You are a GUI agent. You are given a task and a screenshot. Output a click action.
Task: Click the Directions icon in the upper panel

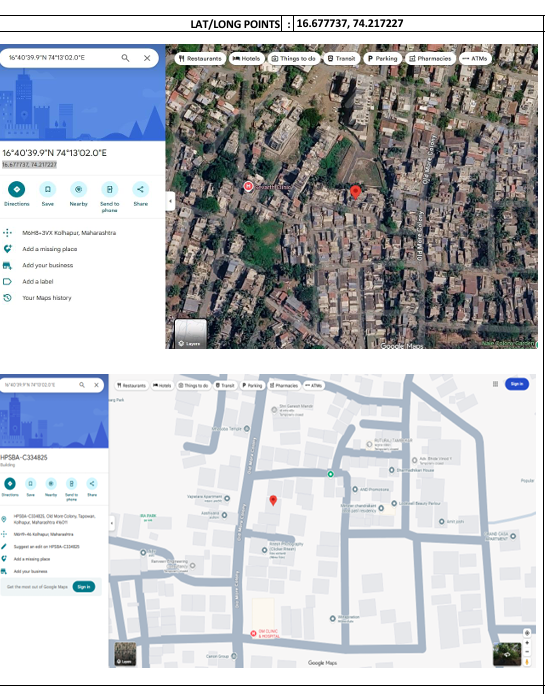click(x=16, y=189)
